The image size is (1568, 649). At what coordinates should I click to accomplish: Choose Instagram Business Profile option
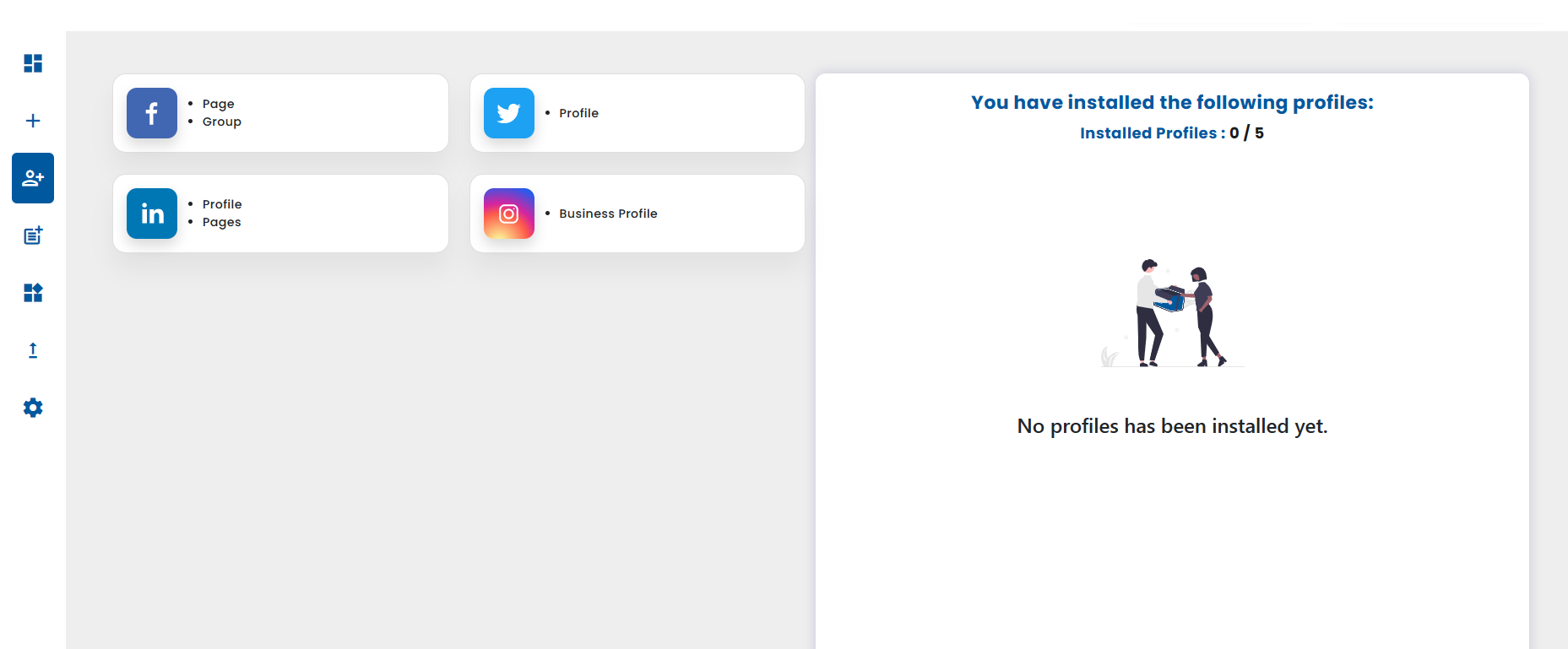click(x=608, y=214)
